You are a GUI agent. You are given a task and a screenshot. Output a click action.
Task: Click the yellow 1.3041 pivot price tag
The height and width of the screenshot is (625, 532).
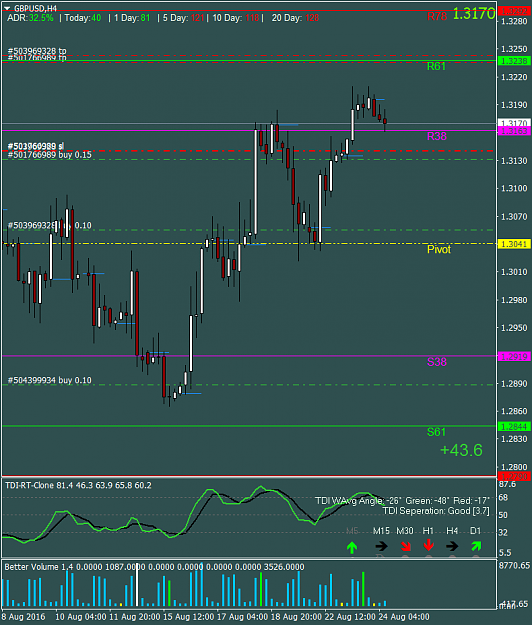pos(514,244)
